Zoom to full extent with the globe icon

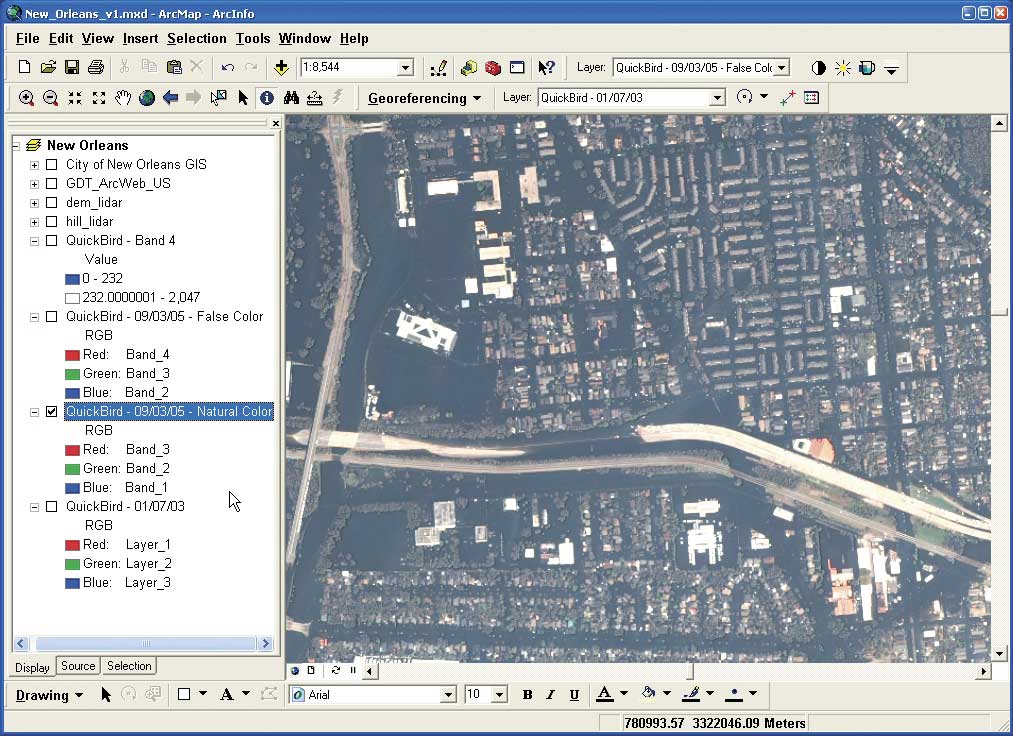[147, 98]
